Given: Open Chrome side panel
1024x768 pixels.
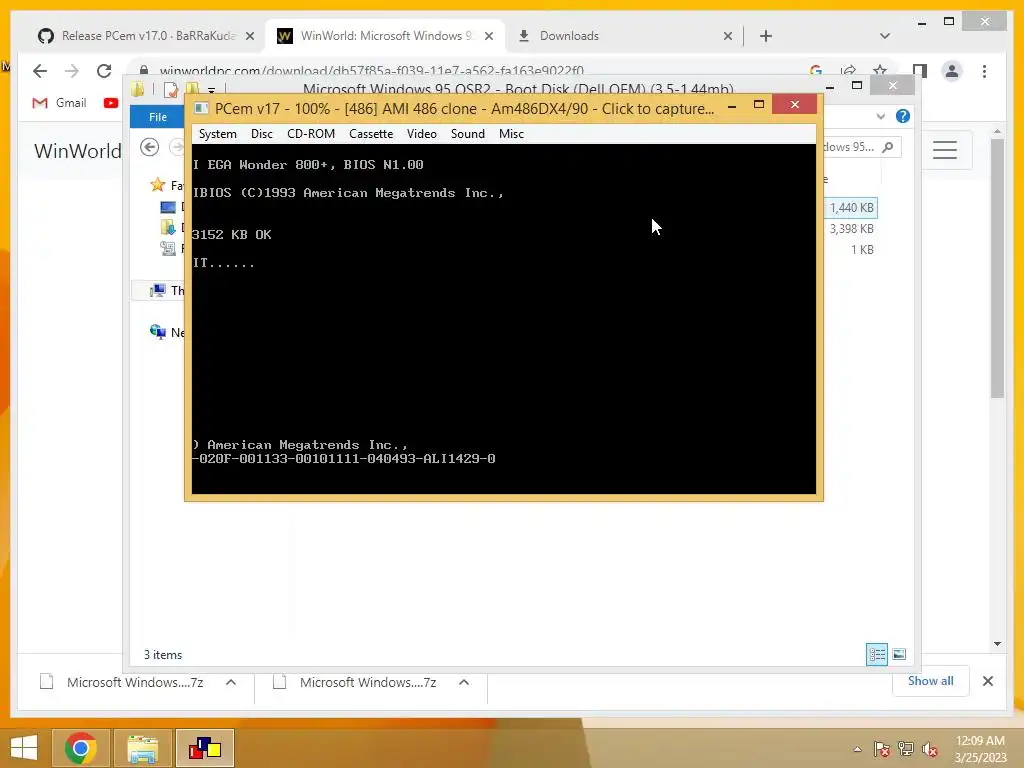Looking at the screenshot, I should [x=920, y=71].
